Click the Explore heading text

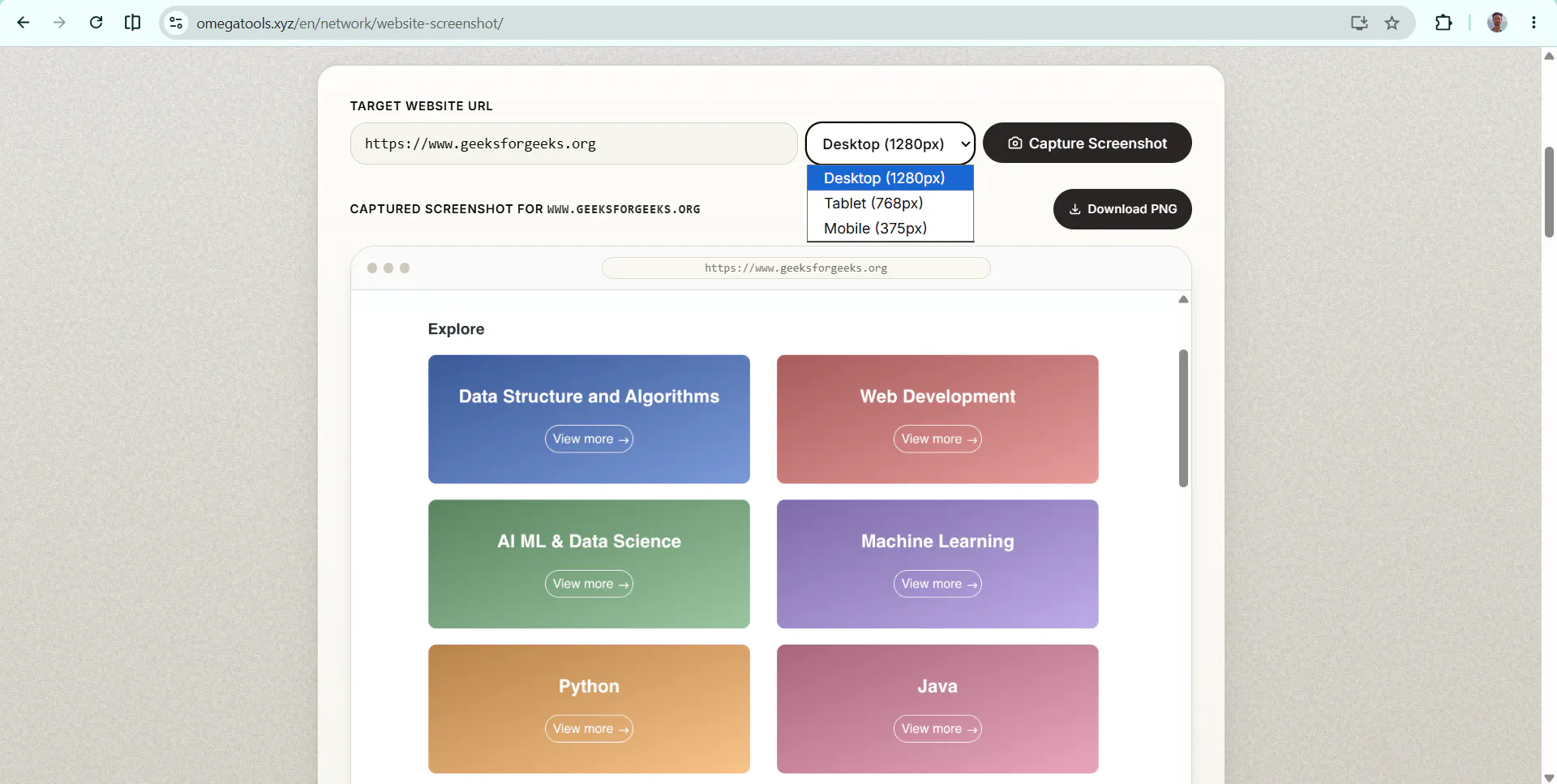pyautogui.click(x=456, y=329)
